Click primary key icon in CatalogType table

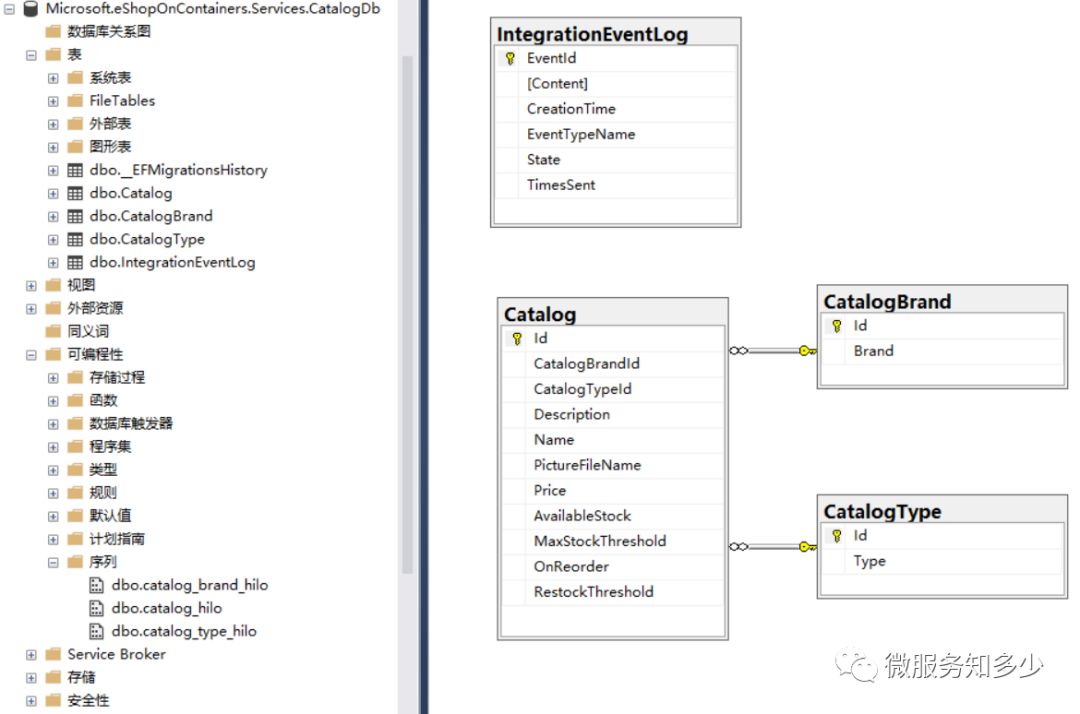pos(837,536)
